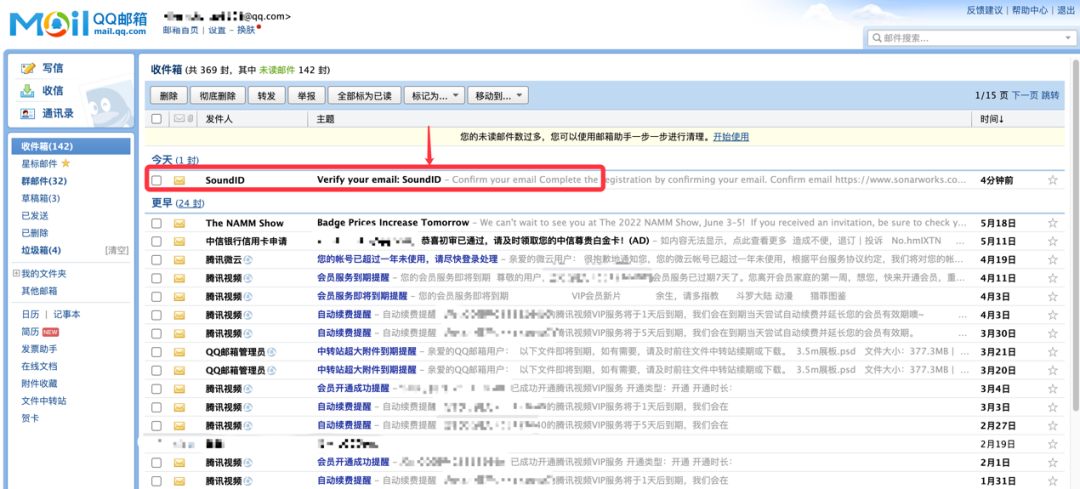Click the search magnifier icon in search box
Image resolution: width=1080 pixels, height=489 pixels.
point(876,38)
